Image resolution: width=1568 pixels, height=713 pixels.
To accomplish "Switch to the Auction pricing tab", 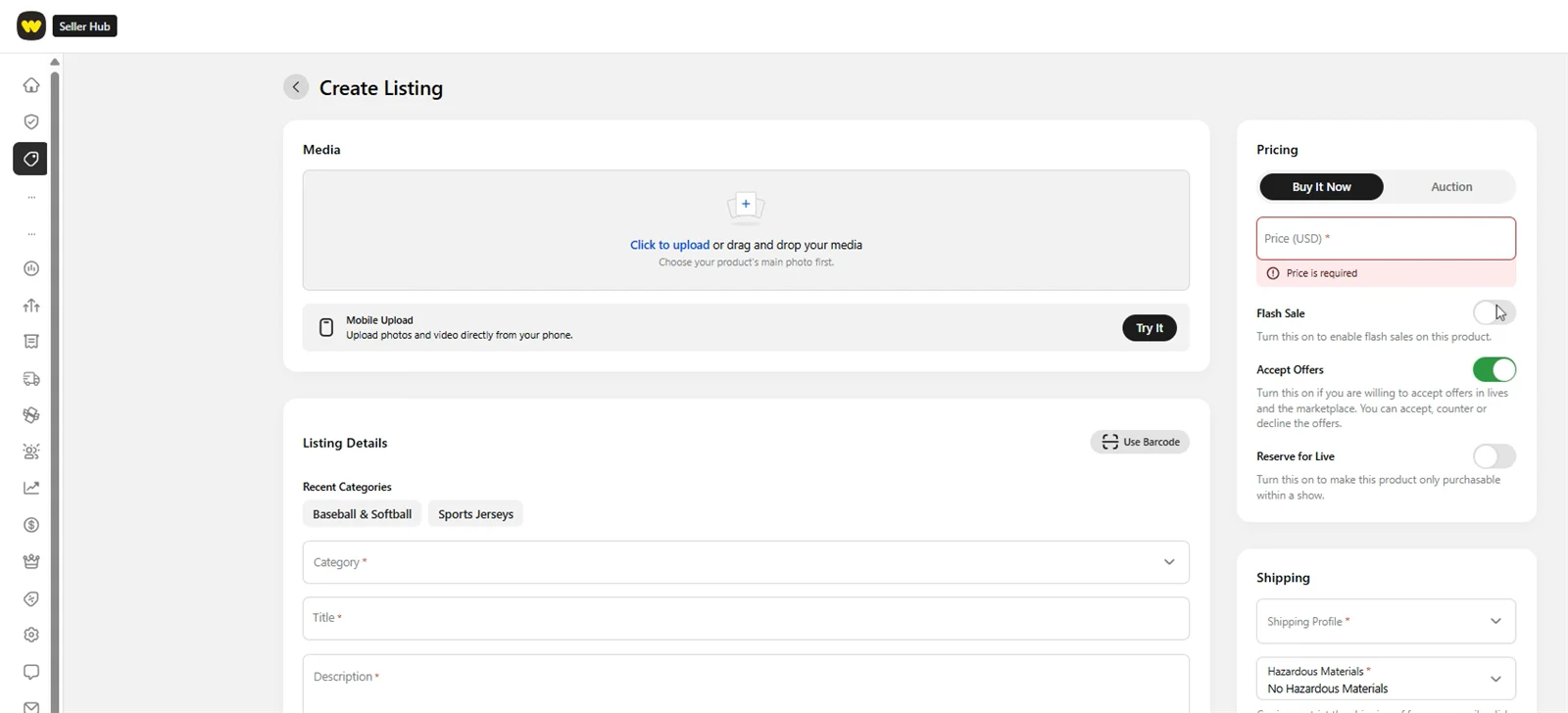I will click(x=1450, y=187).
